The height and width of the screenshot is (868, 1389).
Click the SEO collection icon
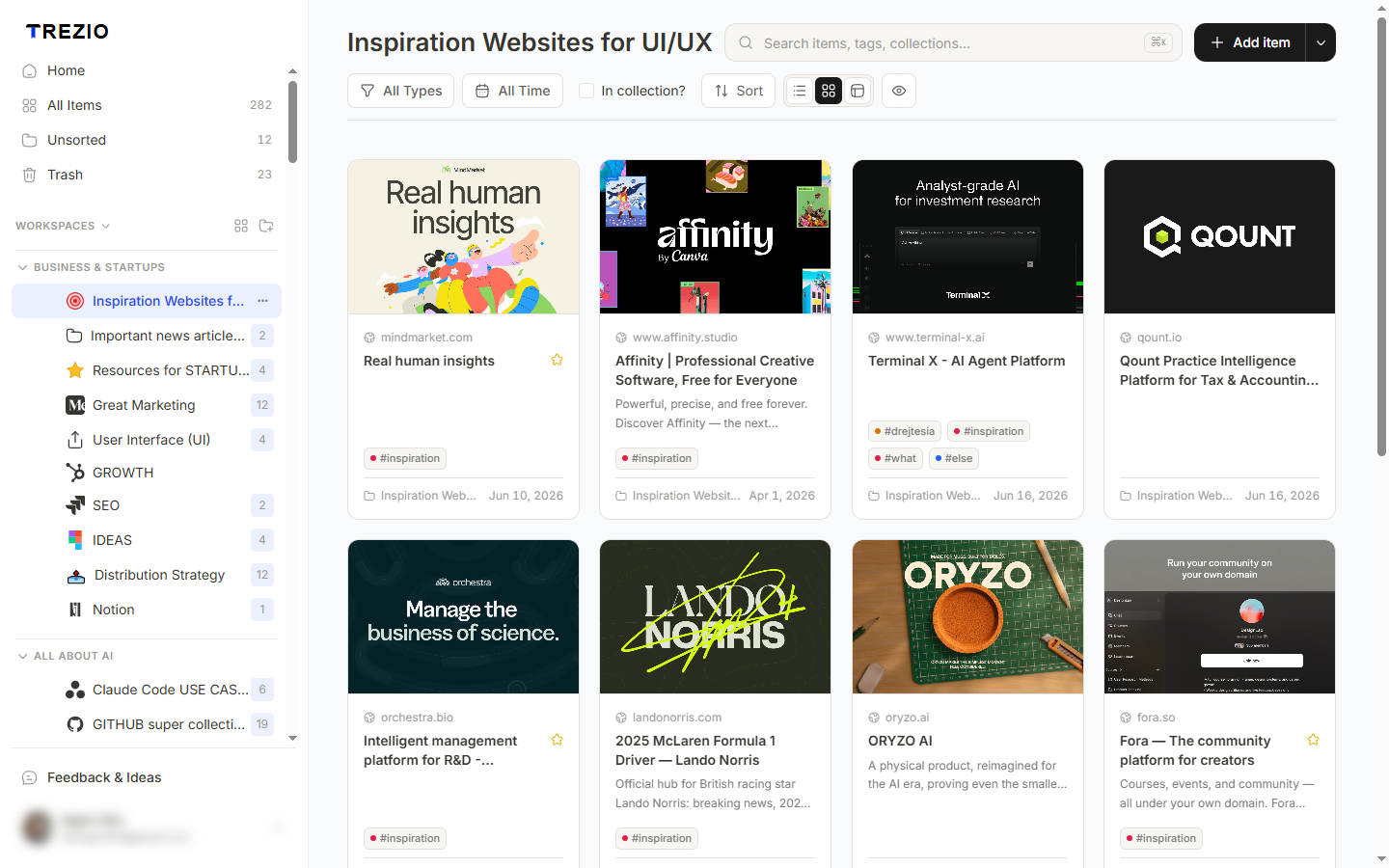74,505
